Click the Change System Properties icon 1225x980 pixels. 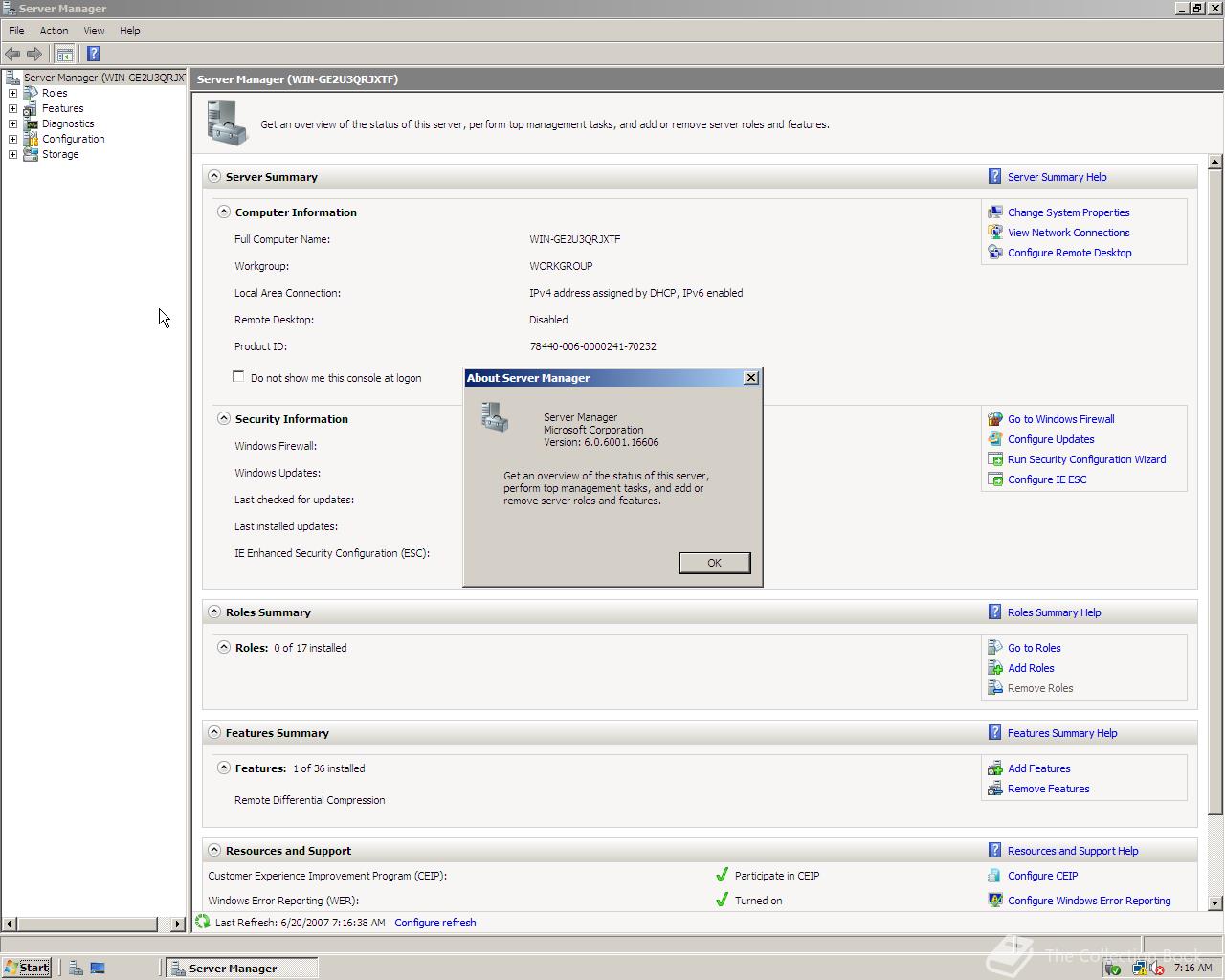point(995,212)
